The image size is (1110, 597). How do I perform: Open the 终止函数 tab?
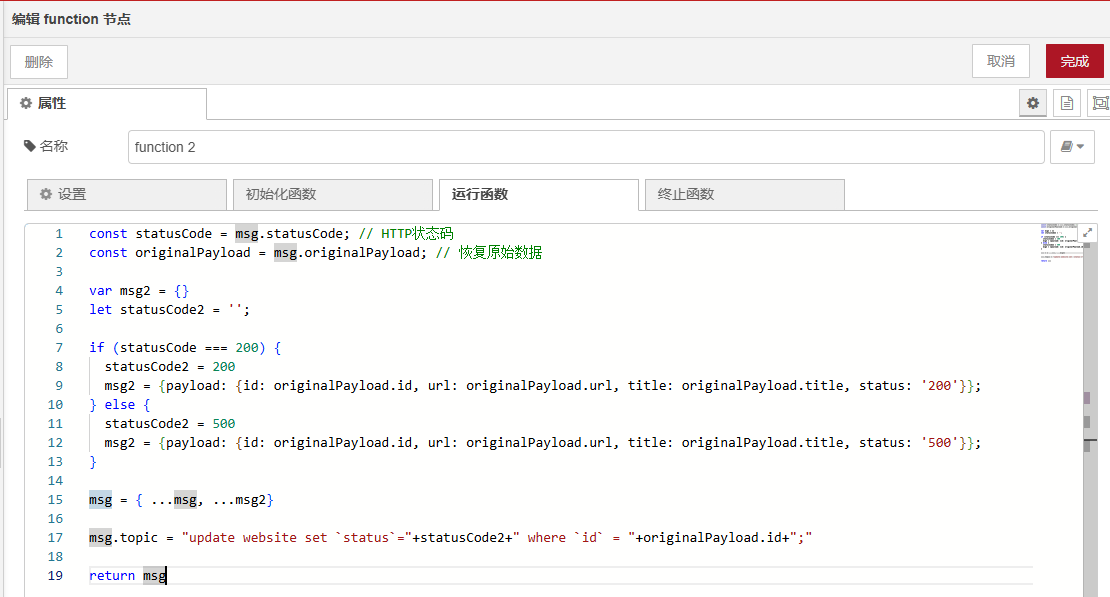coord(744,194)
